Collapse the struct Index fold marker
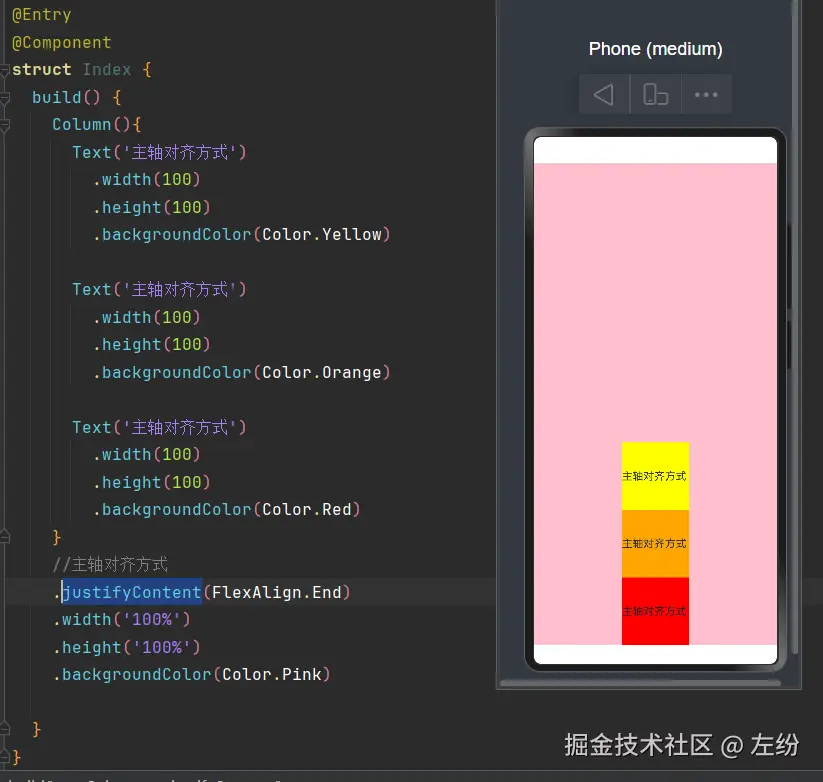This screenshot has width=823, height=782. click(5, 70)
